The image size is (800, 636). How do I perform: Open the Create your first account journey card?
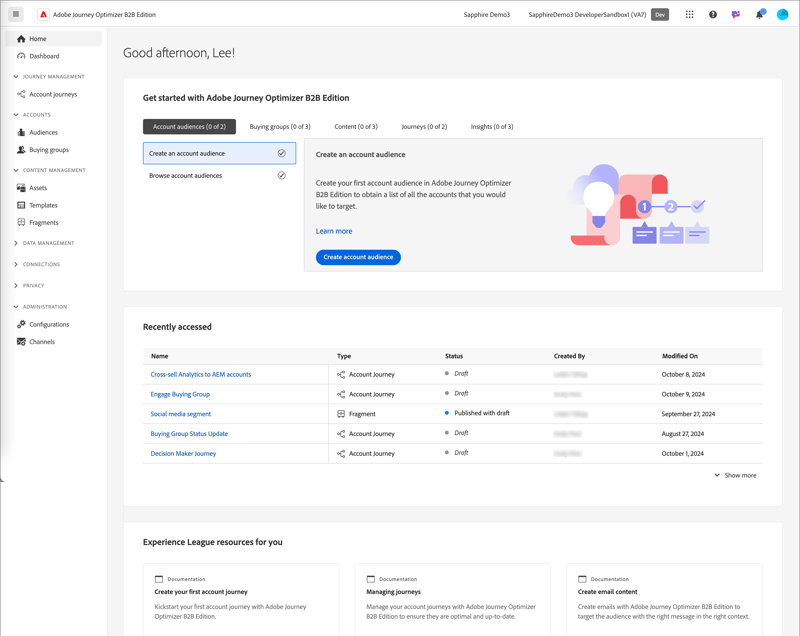click(241, 599)
